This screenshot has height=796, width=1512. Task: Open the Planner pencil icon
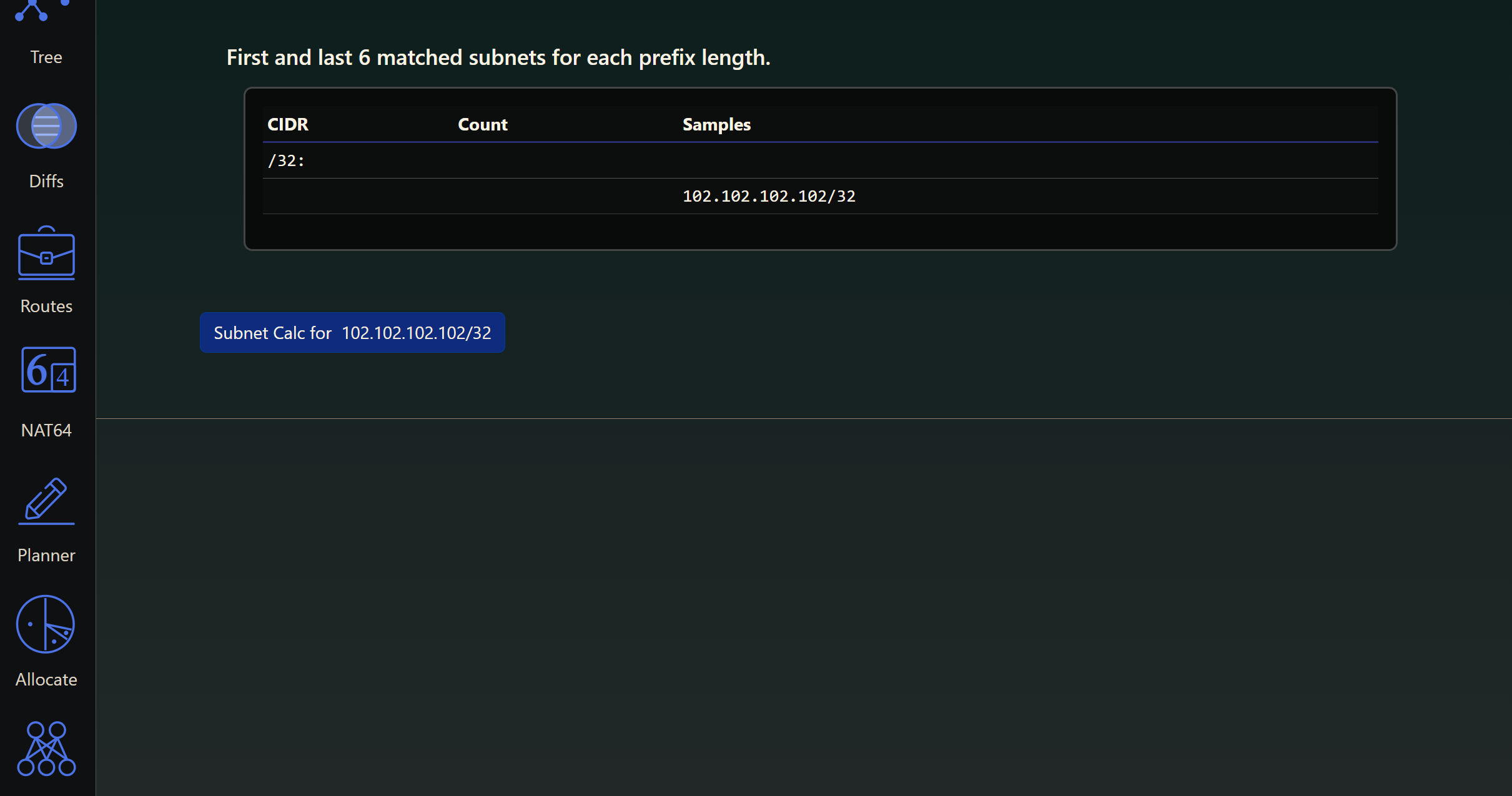(46, 501)
